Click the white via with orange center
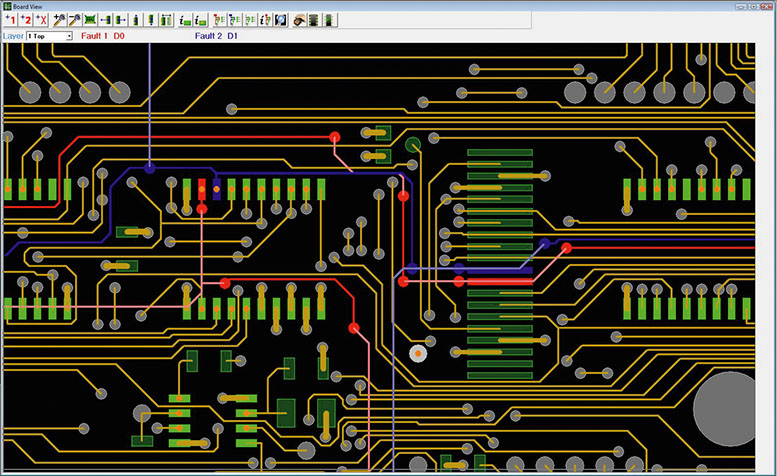Screen dimensions: 777x476 pos(417,353)
